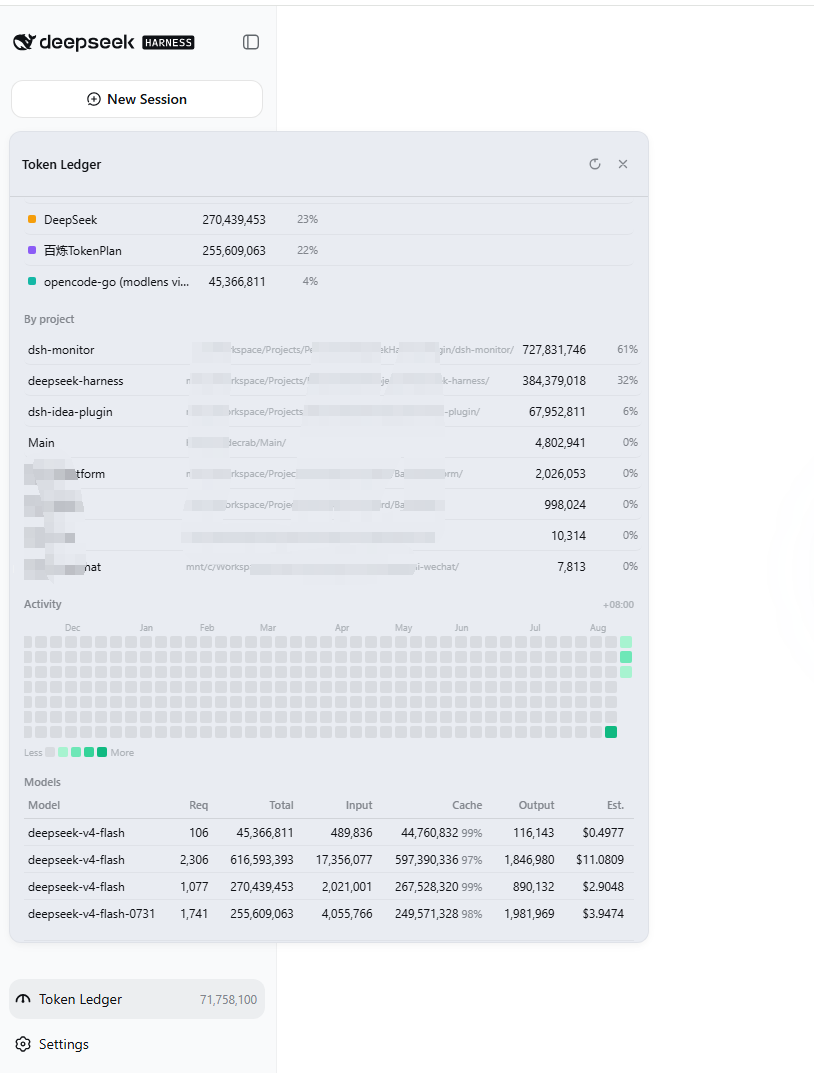Click the Activity heading
The height and width of the screenshot is (1073, 814).
click(42, 604)
